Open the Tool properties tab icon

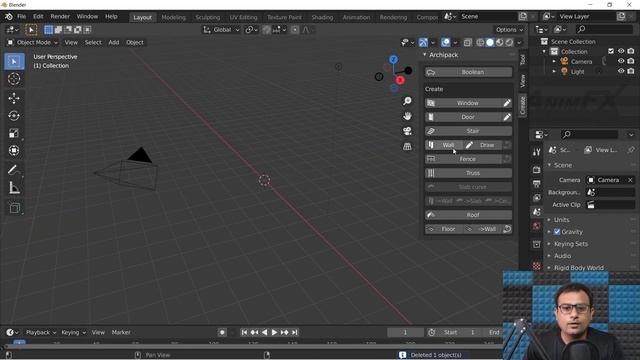click(536, 152)
